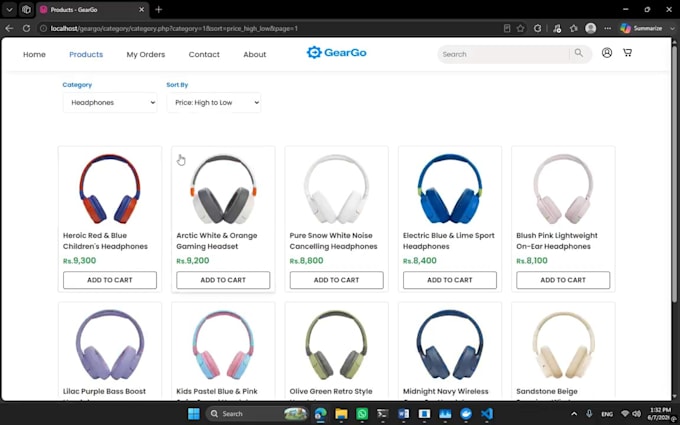This screenshot has height=425, width=680.
Task: Select the Products menu item
Action: 86,55
